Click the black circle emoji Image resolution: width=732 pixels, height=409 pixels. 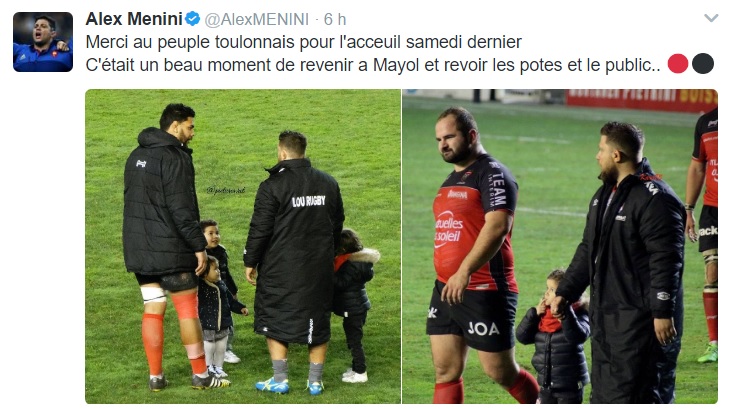(703, 64)
